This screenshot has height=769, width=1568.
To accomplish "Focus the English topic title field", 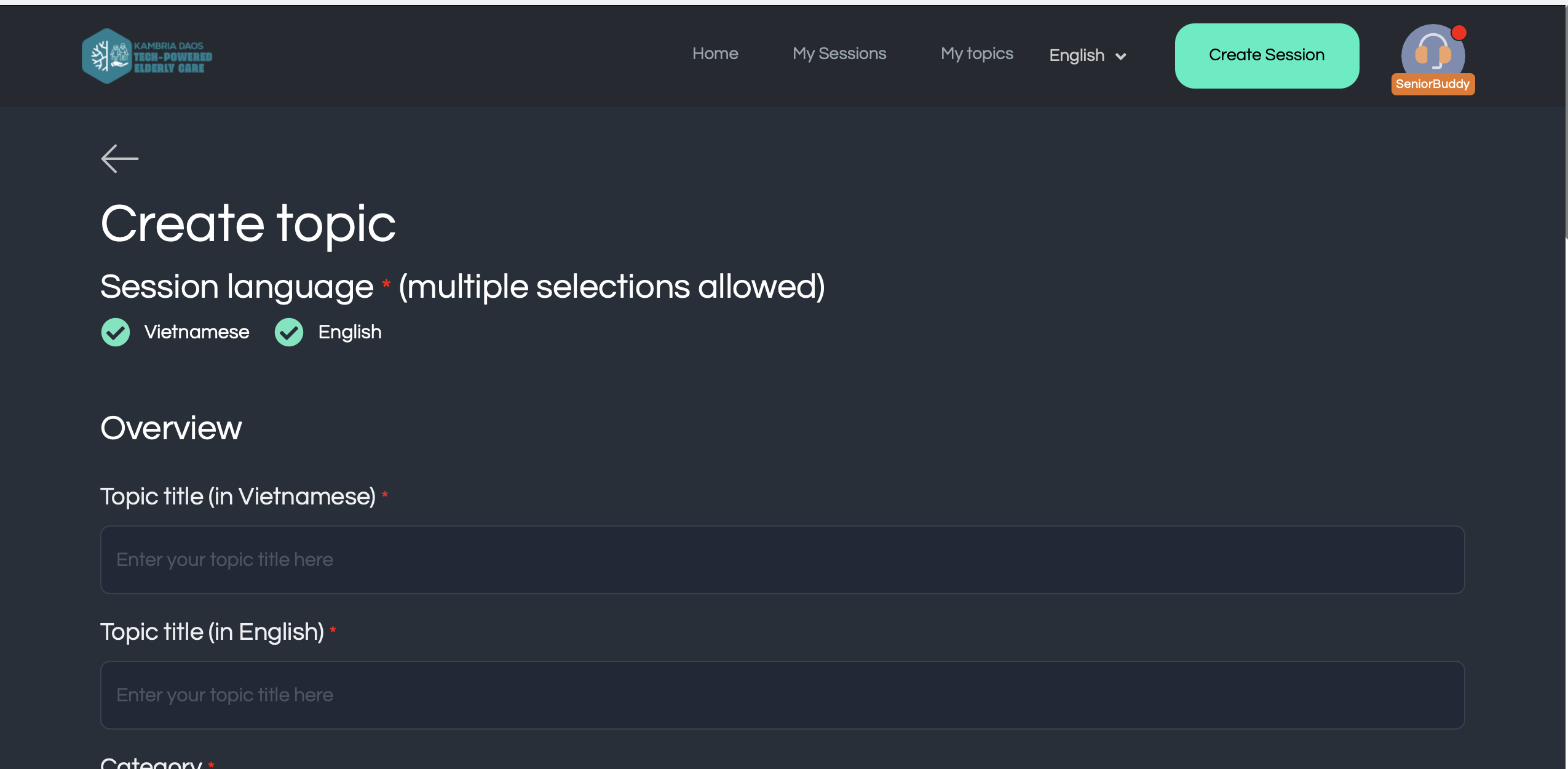I will point(782,695).
